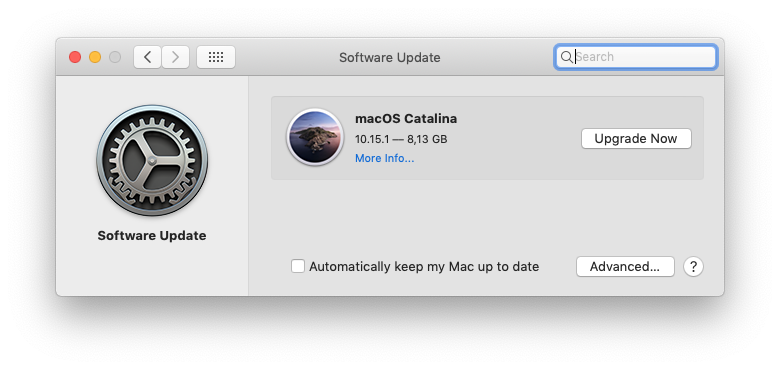
Task: Click the large Software Update gear icon
Action: pos(152,161)
